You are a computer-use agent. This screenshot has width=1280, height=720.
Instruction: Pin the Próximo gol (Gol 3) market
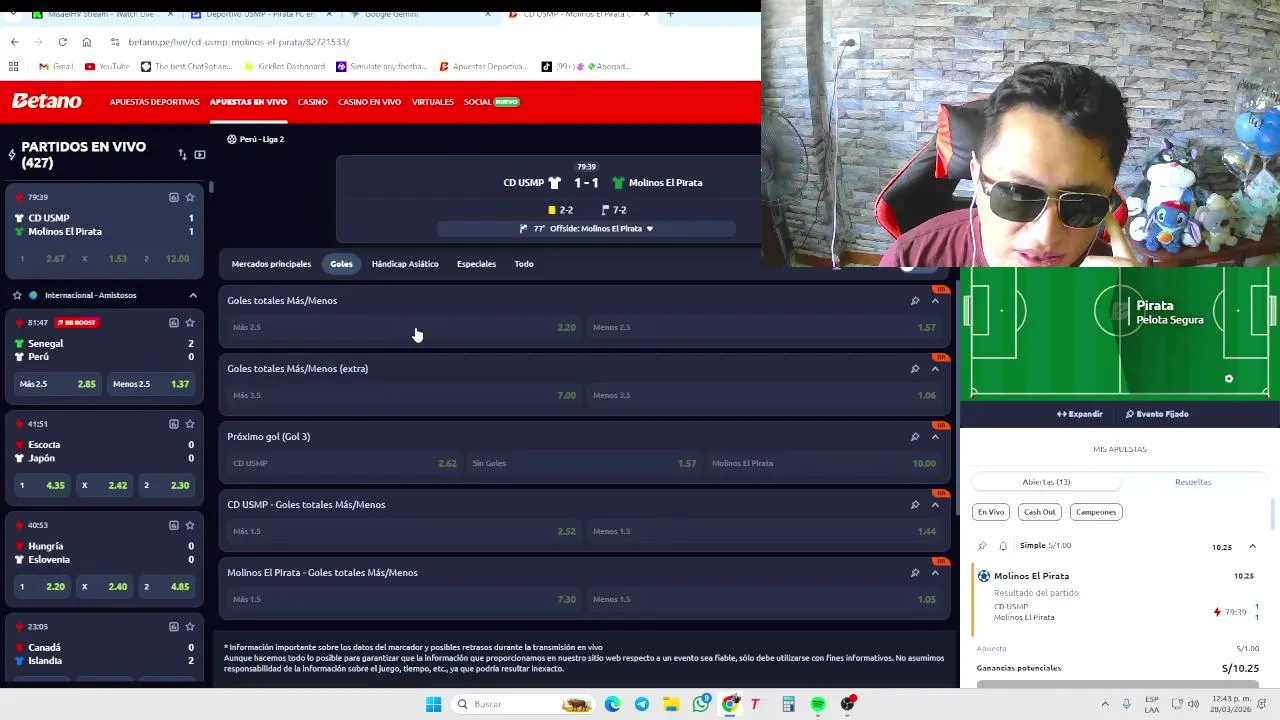915,437
